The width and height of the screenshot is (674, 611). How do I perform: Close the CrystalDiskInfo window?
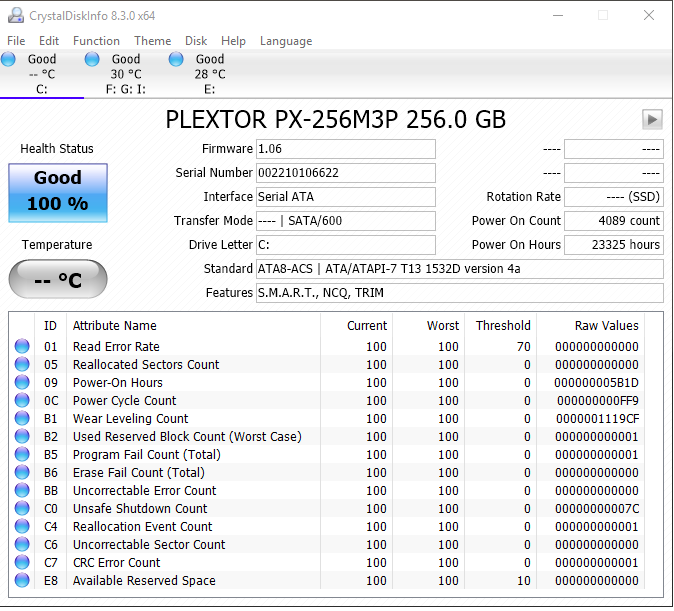click(x=649, y=15)
